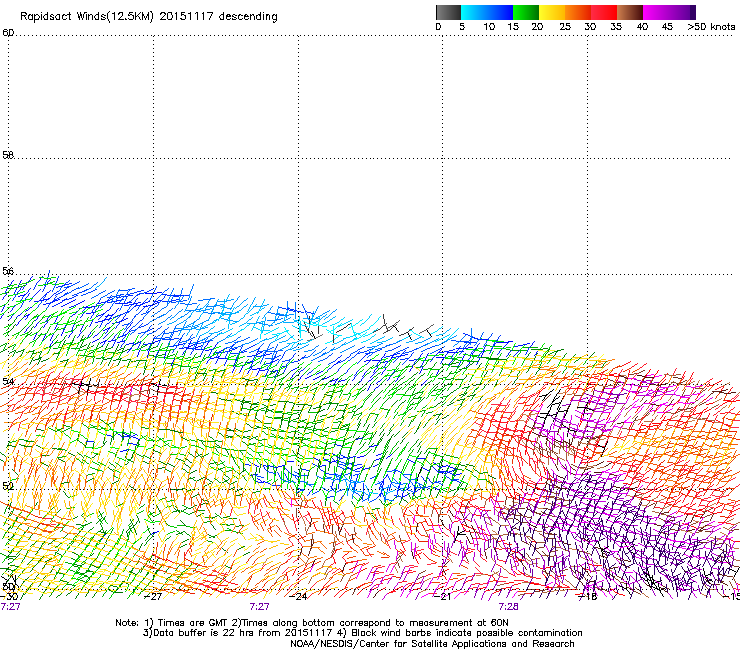The image size is (740, 650).
Task: Click the 'Data buffer is 22 hrs' note line
Action: [x=362, y=633]
